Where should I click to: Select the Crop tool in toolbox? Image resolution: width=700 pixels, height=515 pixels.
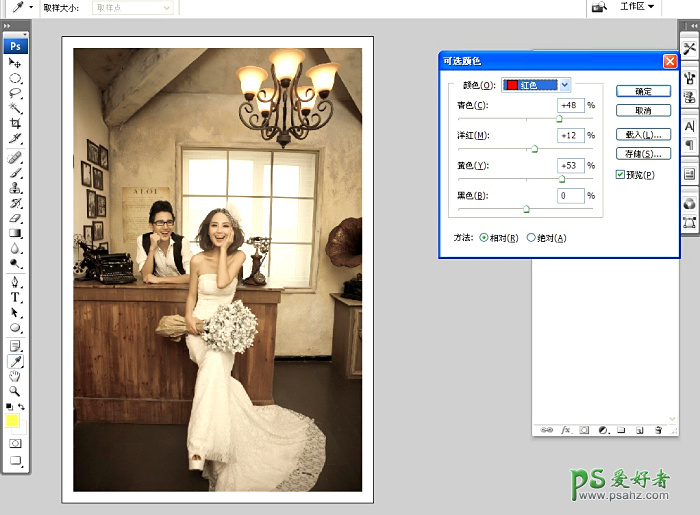pos(16,123)
